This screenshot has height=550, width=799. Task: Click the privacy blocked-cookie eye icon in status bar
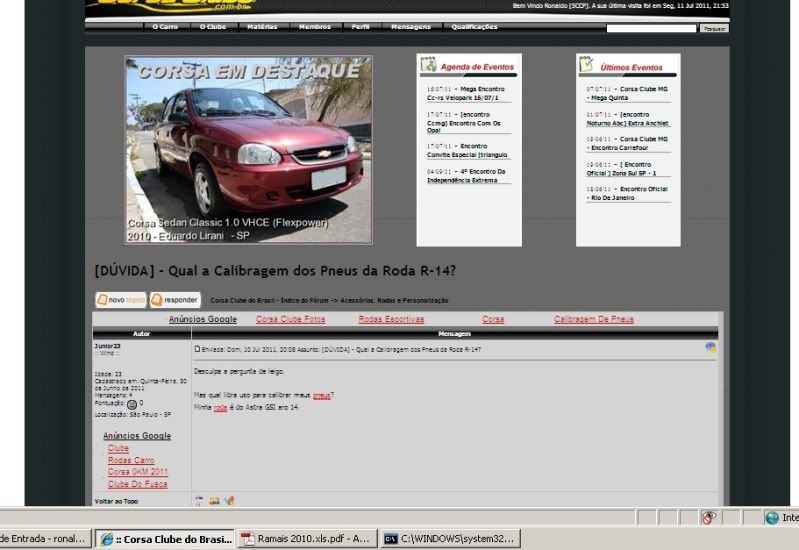[709, 518]
